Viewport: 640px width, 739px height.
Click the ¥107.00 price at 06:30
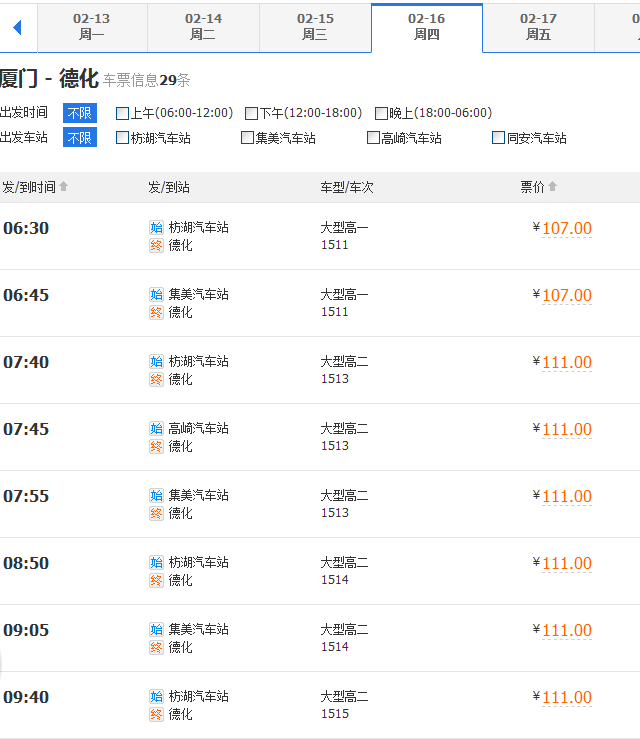click(x=562, y=229)
